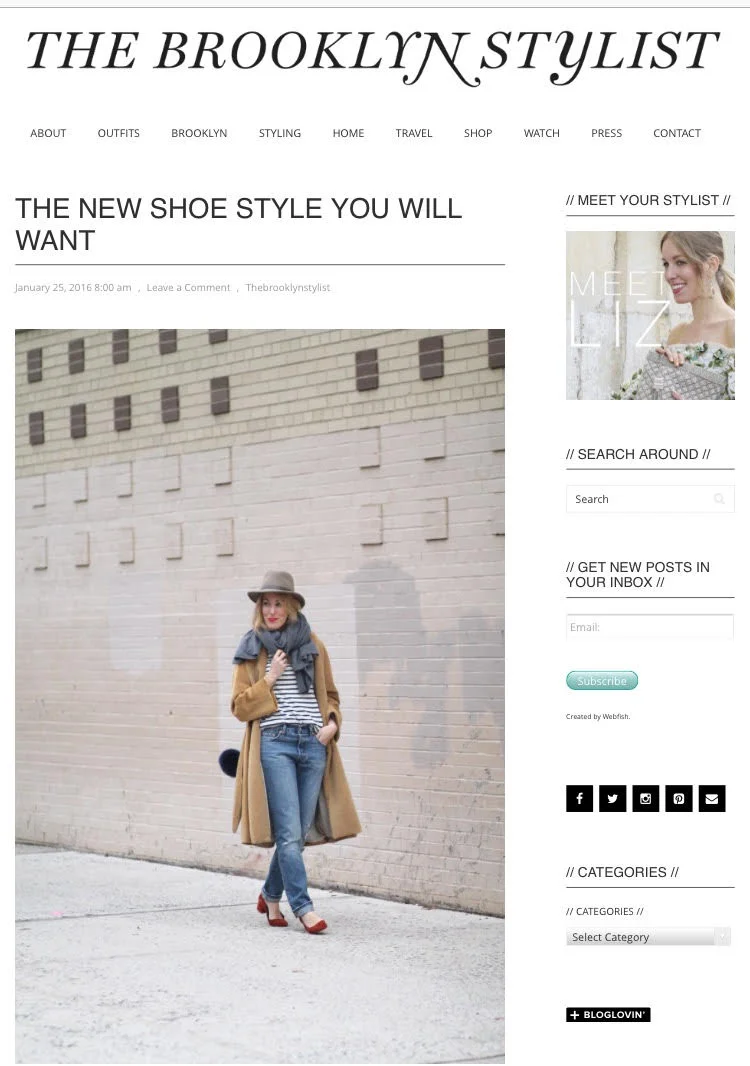Open the Meet Liz stylist thumbnail
This screenshot has height=1066, width=750.
point(650,315)
